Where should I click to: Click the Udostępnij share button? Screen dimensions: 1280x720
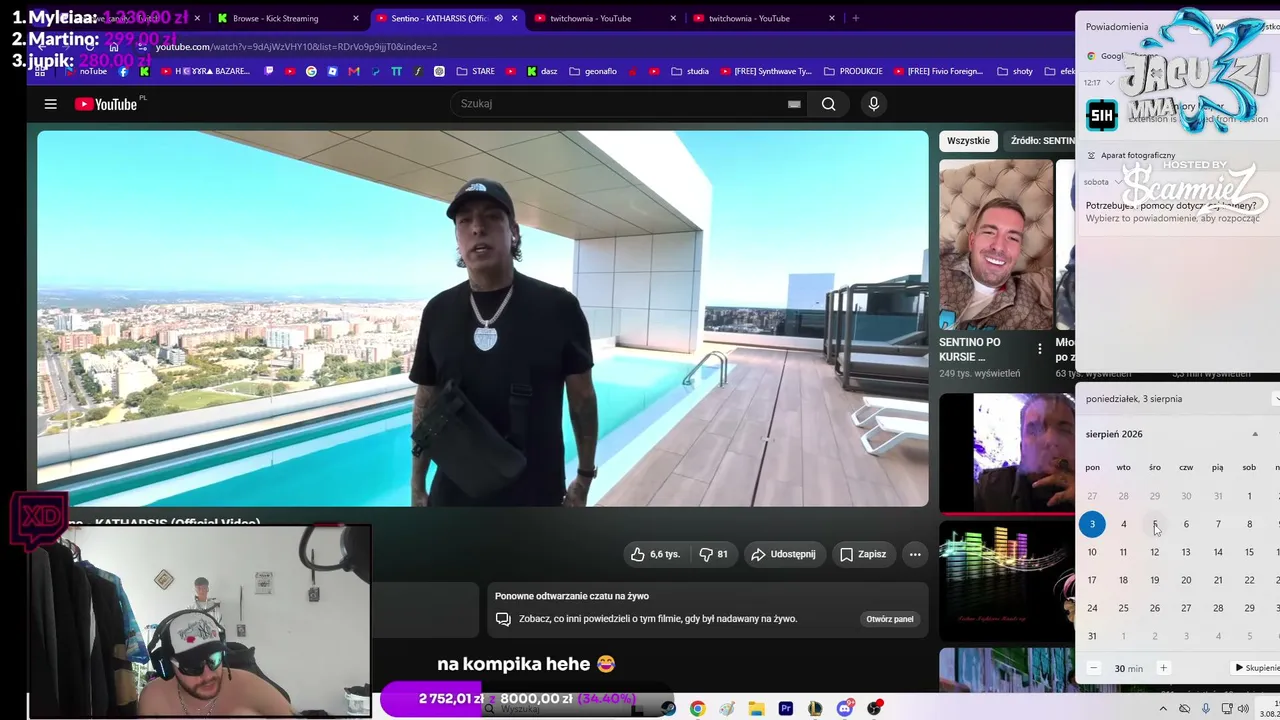(x=783, y=554)
